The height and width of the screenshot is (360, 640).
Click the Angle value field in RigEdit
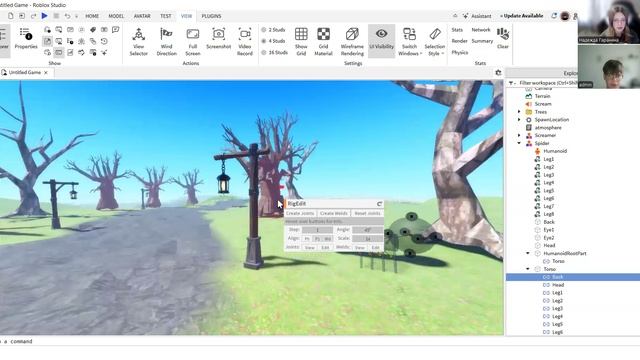tap(367, 230)
